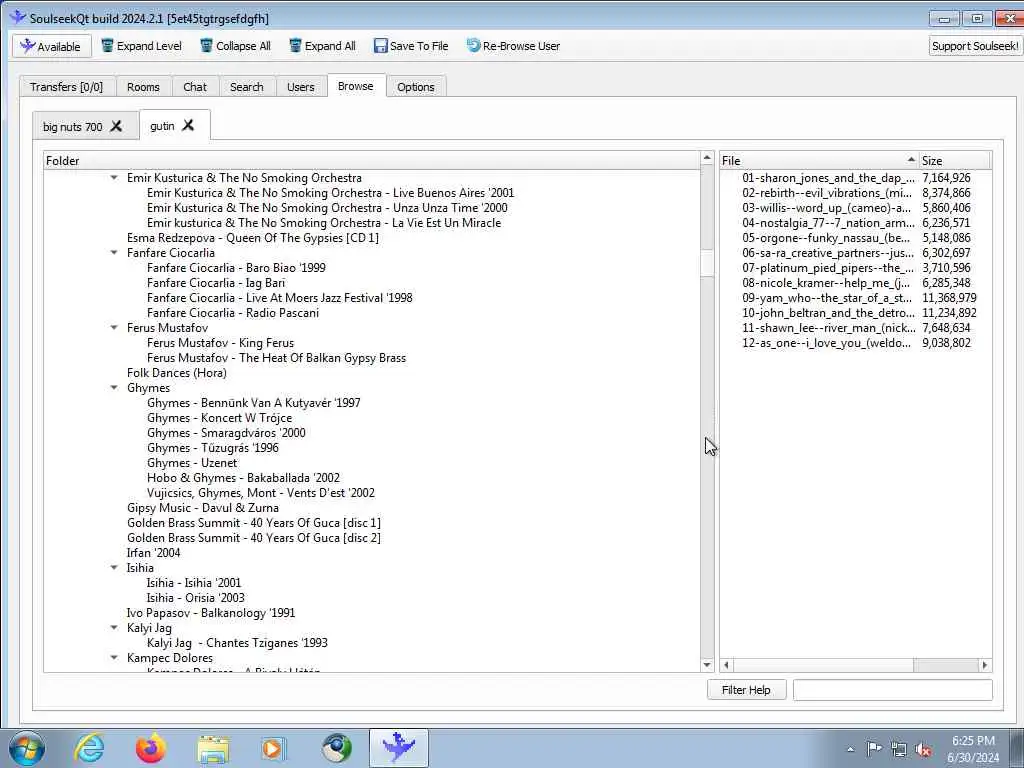Focus the filter text input field
The width and height of the screenshot is (1024, 768).
[893, 690]
